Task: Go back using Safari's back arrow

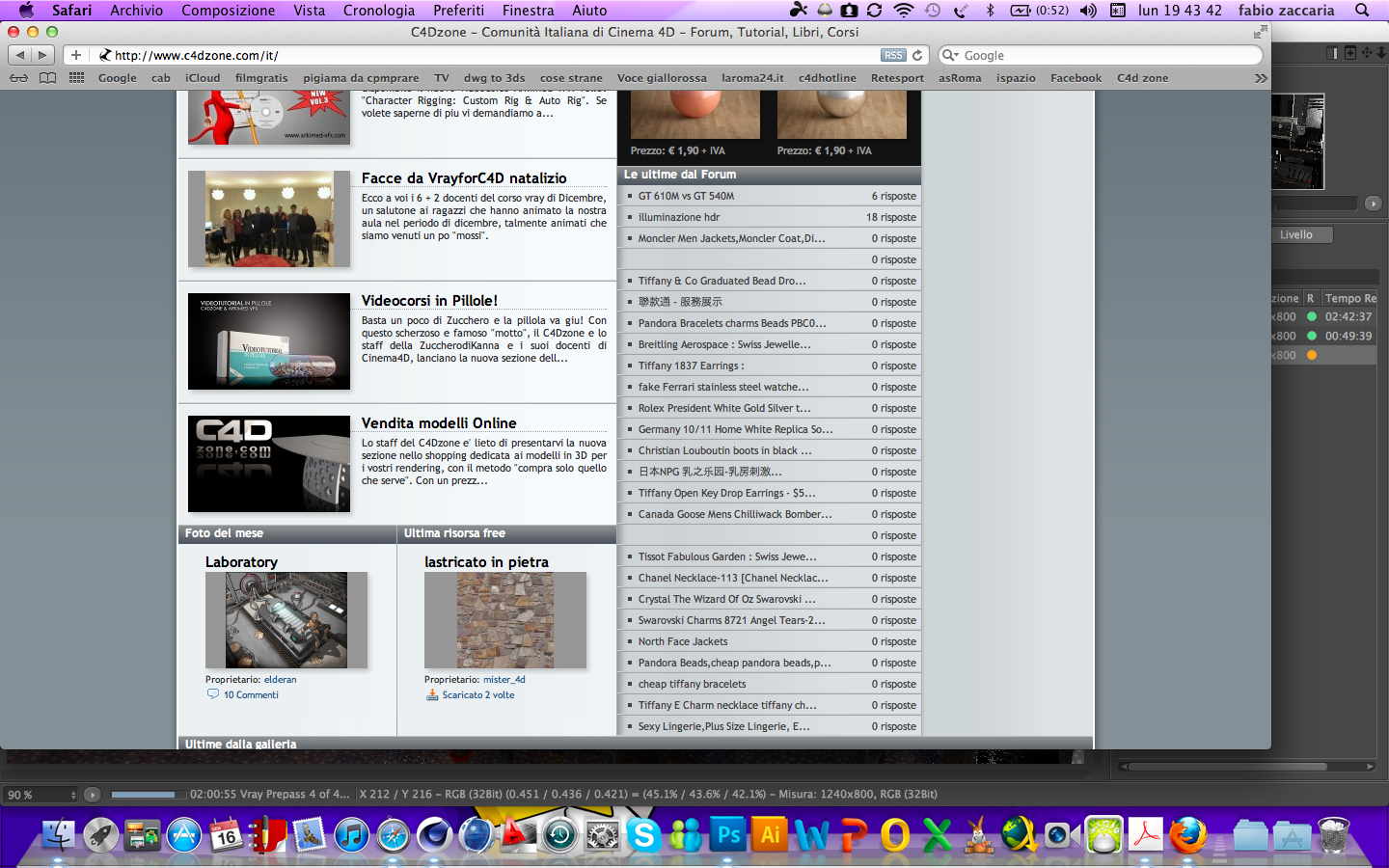Action: coord(20,55)
